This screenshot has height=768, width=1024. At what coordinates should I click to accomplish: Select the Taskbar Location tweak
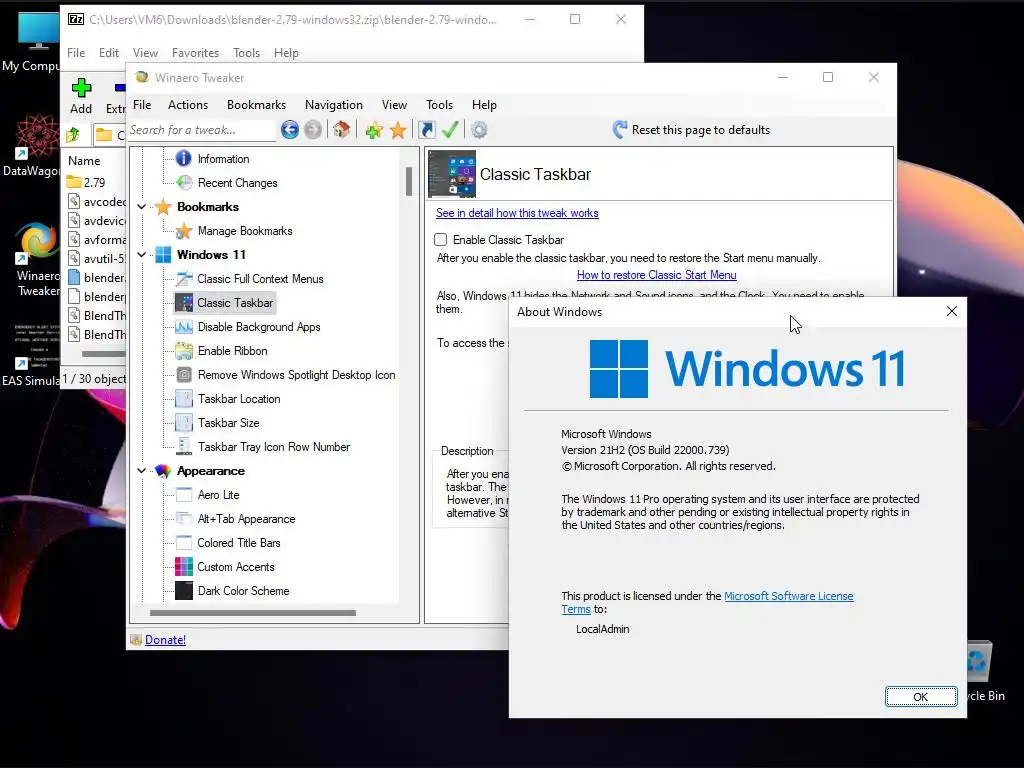pyautogui.click(x=239, y=399)
